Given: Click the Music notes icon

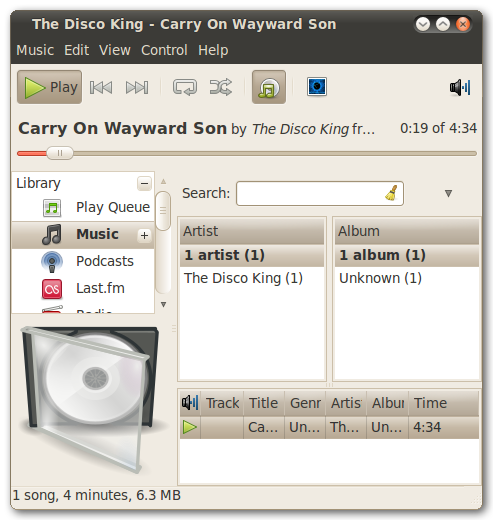Looking at the screenshot, I should pyautogui.click(x=52, y=235).
